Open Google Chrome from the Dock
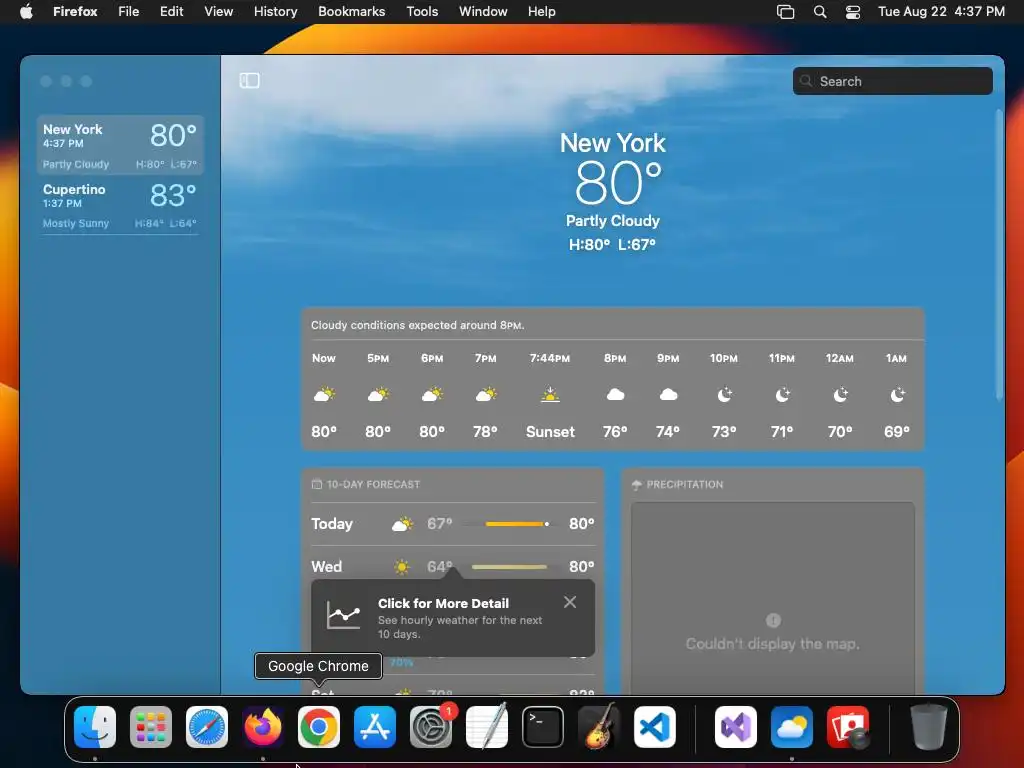Viewport: 1024px width, 768px height. tap(319, 727)
